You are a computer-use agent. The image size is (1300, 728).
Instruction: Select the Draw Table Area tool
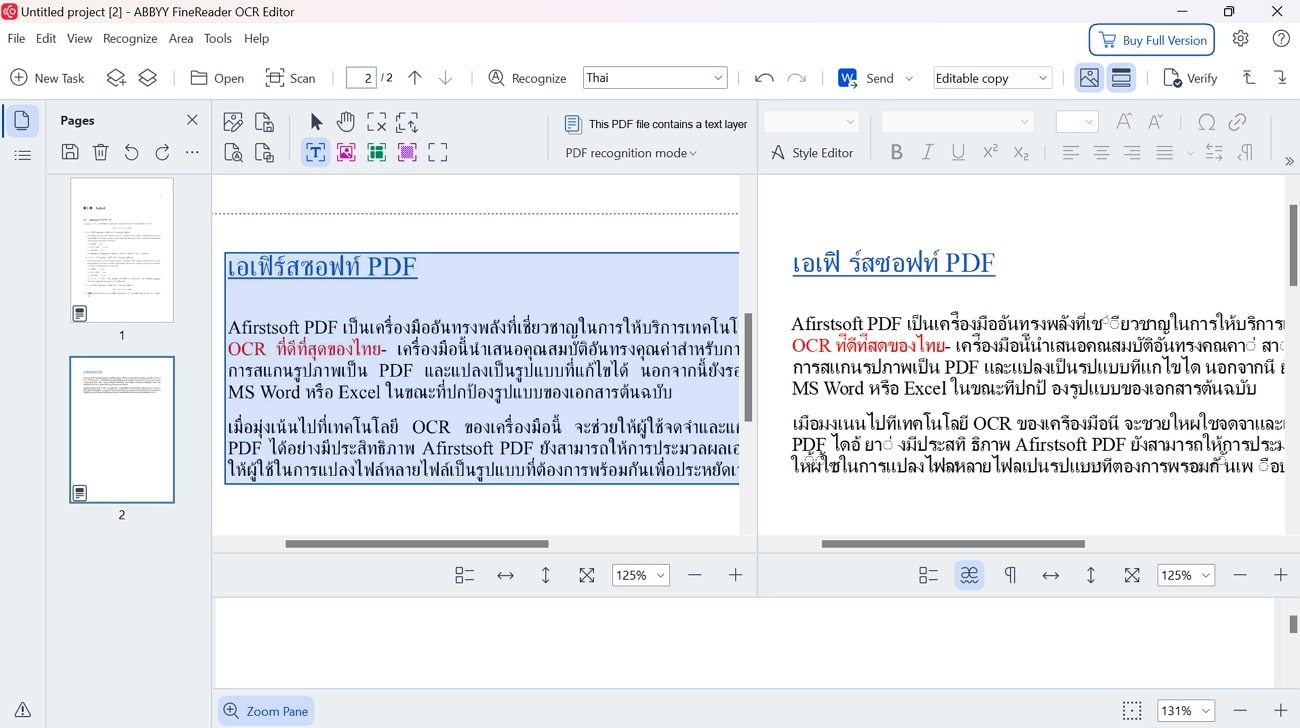tap(376, 152)
